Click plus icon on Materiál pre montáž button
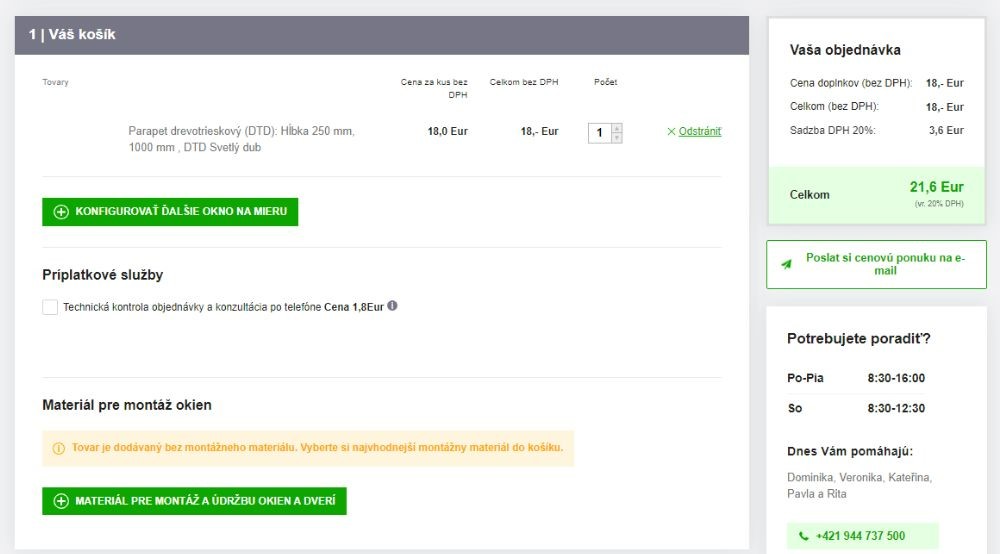1000x554 pixels. 61,501
